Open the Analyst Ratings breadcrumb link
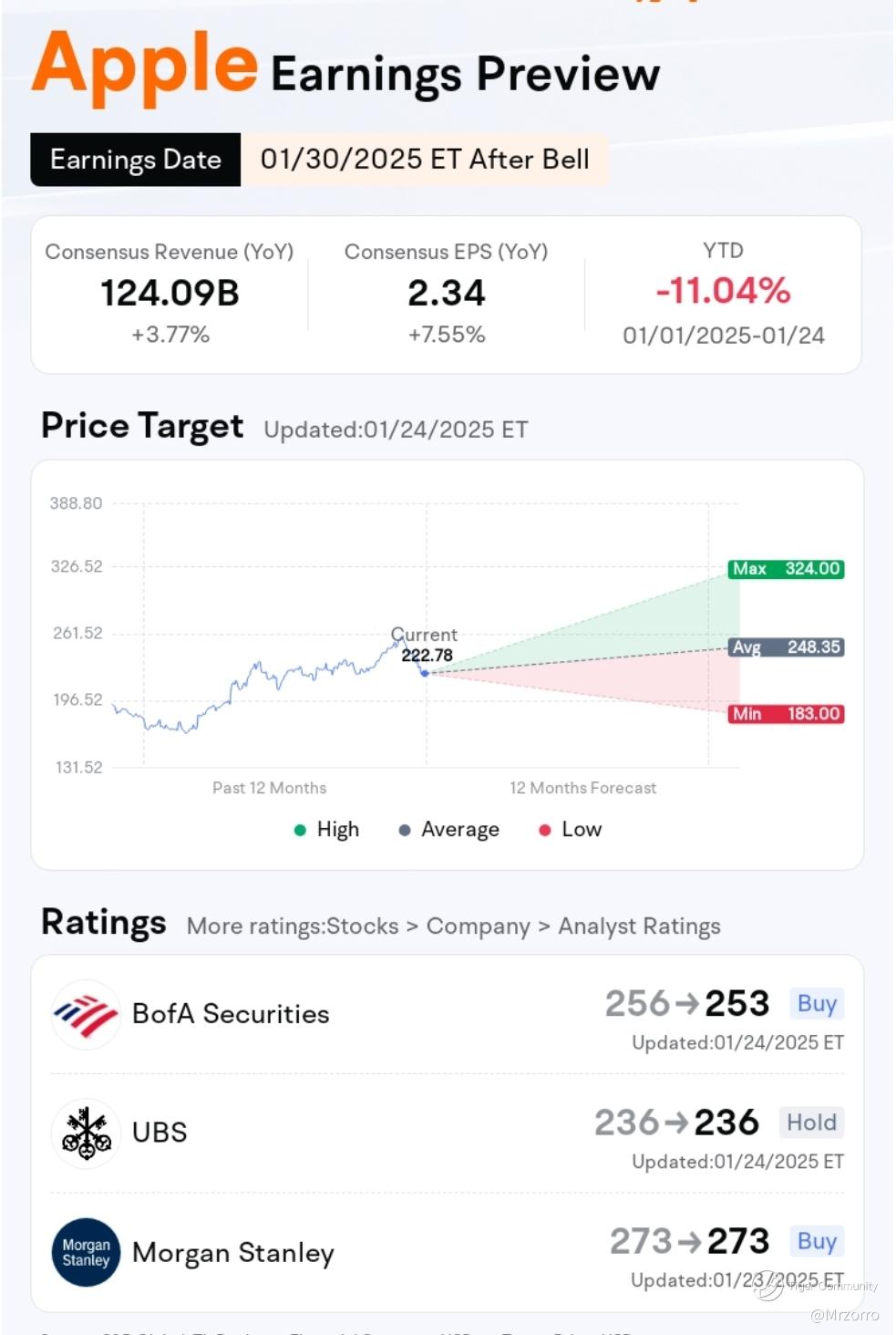896x1335 pixels. (x=639, y=926)
